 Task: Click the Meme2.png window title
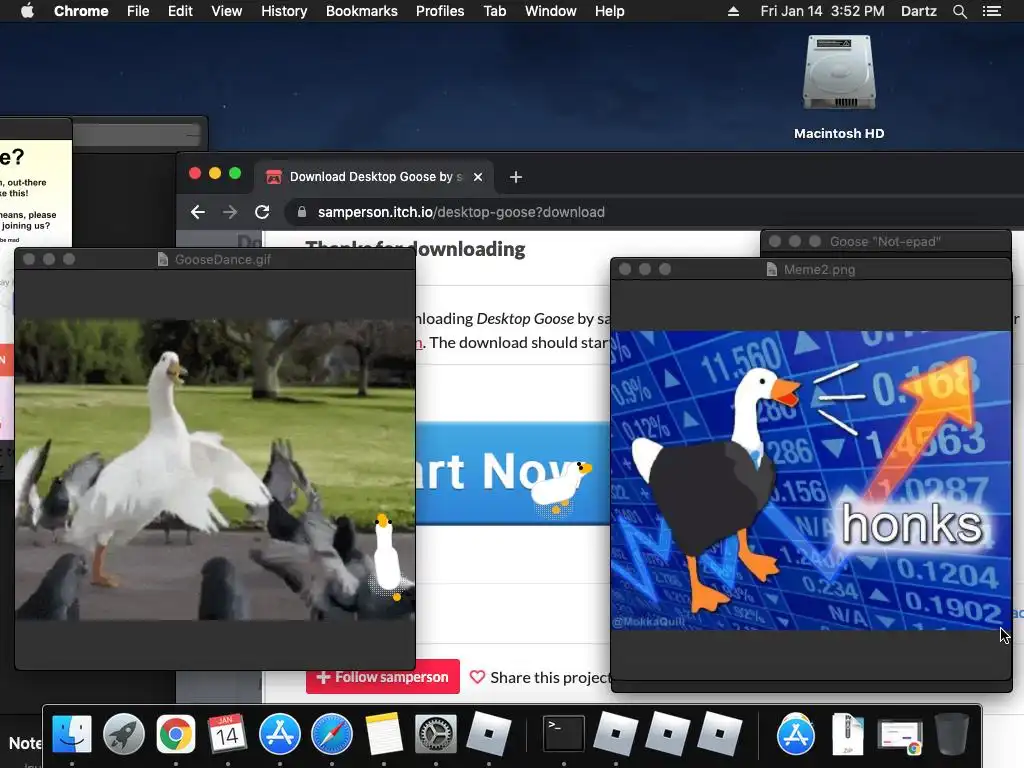(x=819, y=269)
